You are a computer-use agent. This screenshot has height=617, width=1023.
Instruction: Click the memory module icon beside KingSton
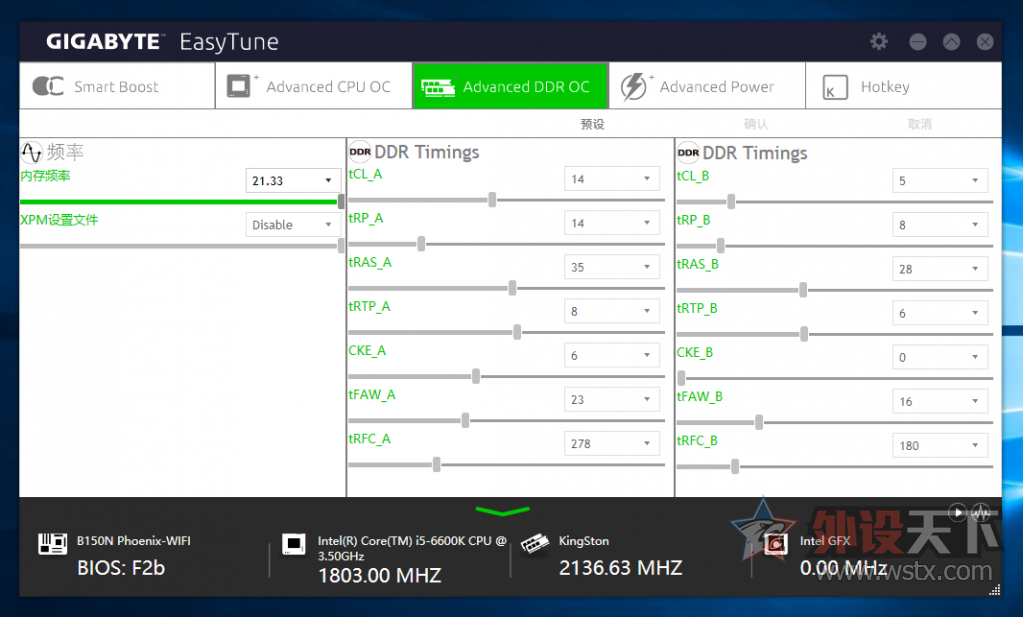click(x=535, y=543)
